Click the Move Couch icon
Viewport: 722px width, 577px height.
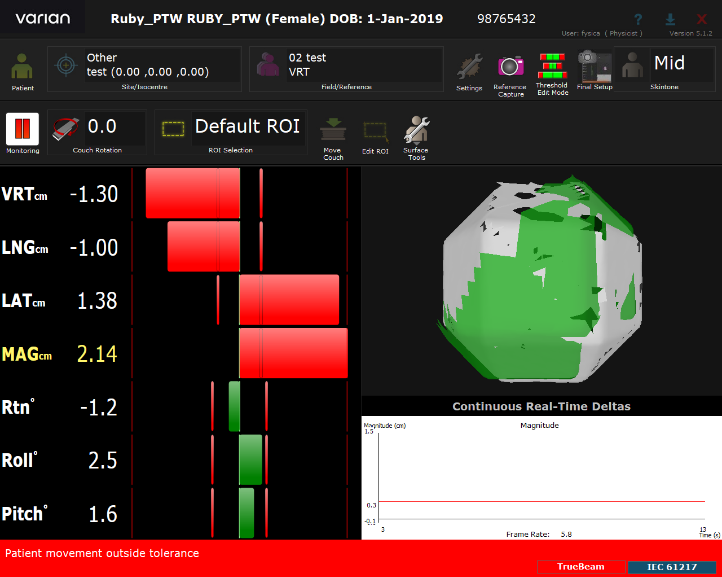click(x=333, y=129)
